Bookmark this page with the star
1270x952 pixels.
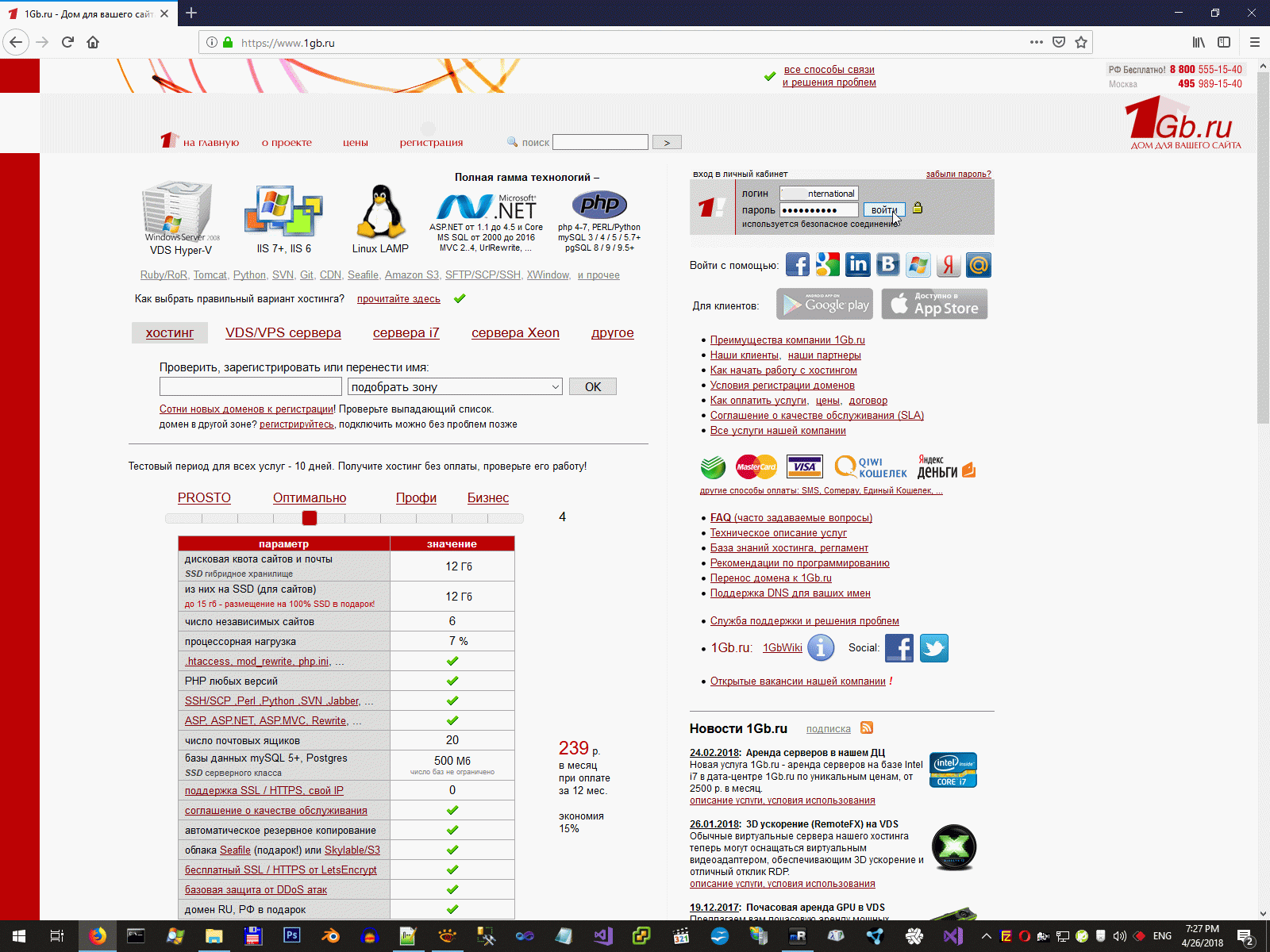click(x=1081, y=42)
